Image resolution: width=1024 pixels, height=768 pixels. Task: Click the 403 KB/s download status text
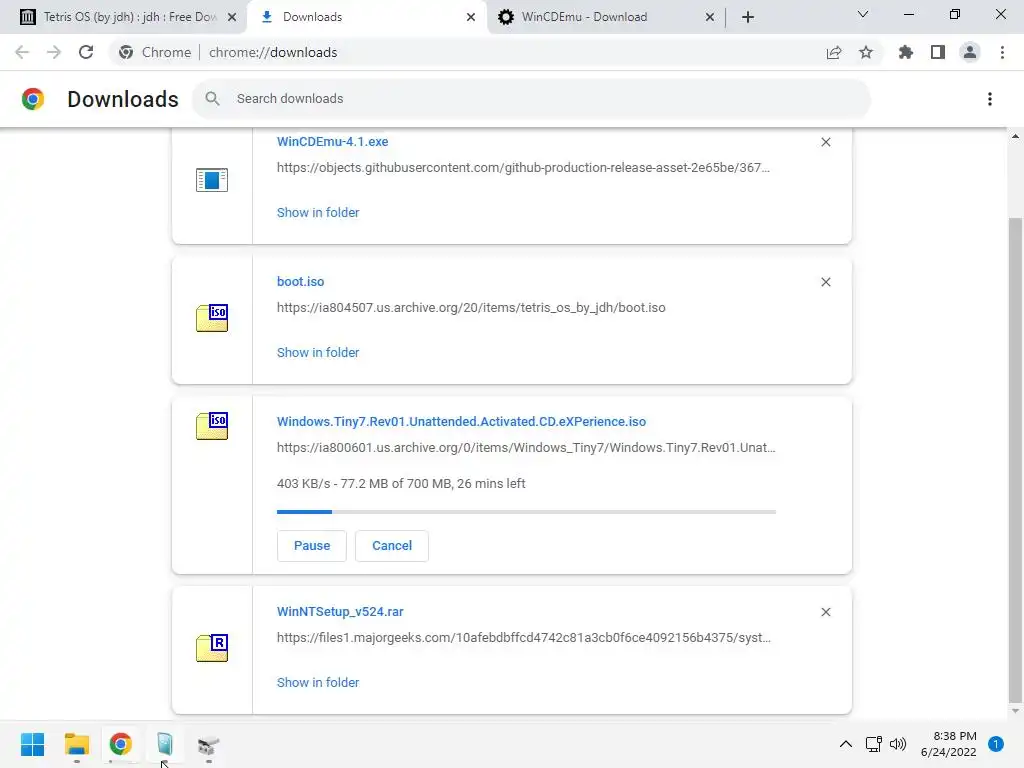(x=401, y=484)
